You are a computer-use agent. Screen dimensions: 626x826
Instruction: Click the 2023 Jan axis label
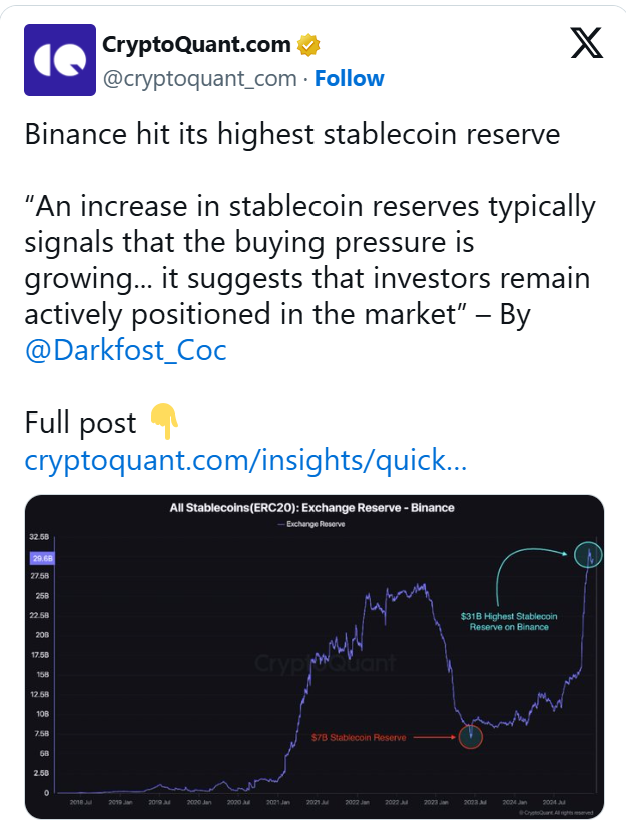coord(436,802)
